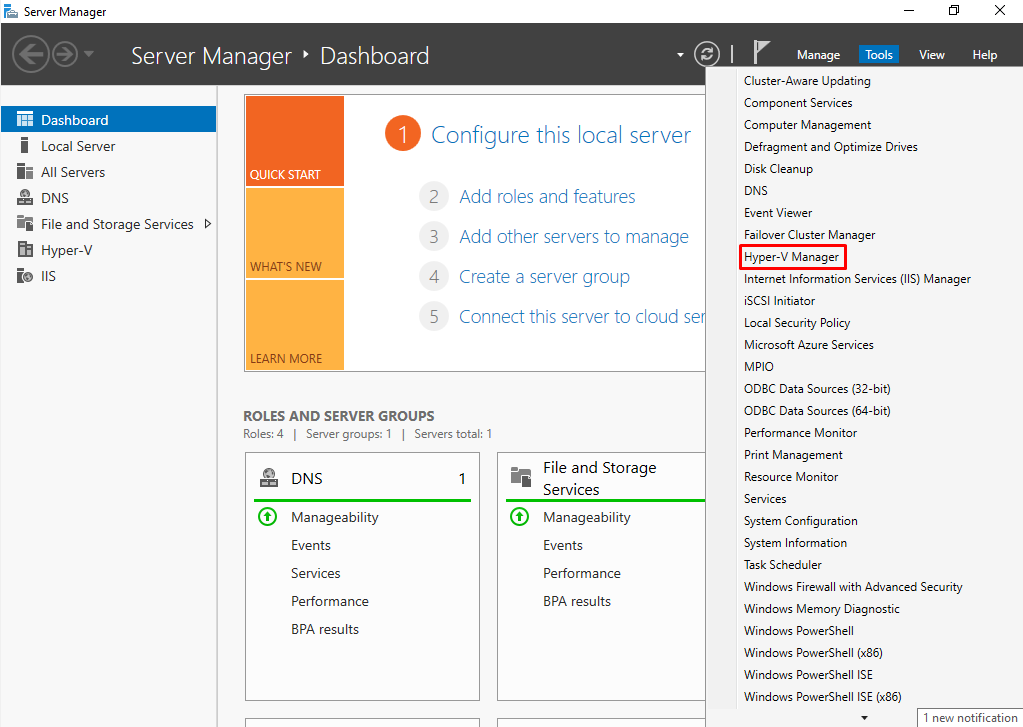This screenshot has width=1023, height=727.
Task: Expand File and Storage Services arrow
Action: coord(207,224)
